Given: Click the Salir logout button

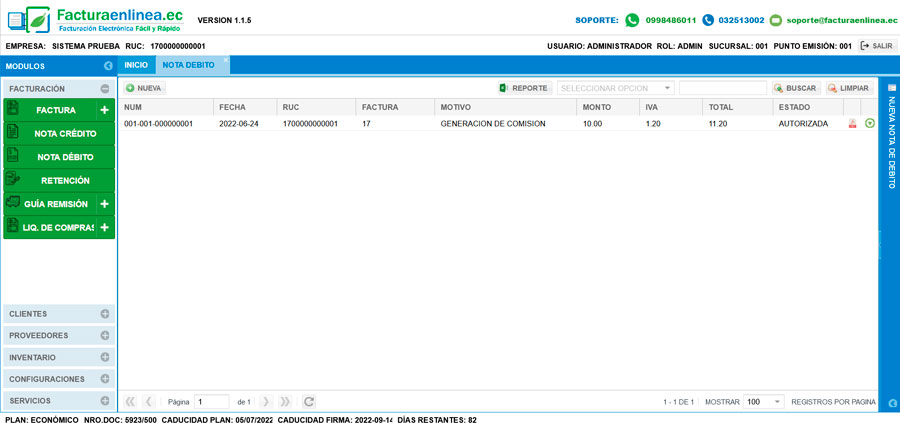Looking at the screenshot, I should click(x=876, y=46).
